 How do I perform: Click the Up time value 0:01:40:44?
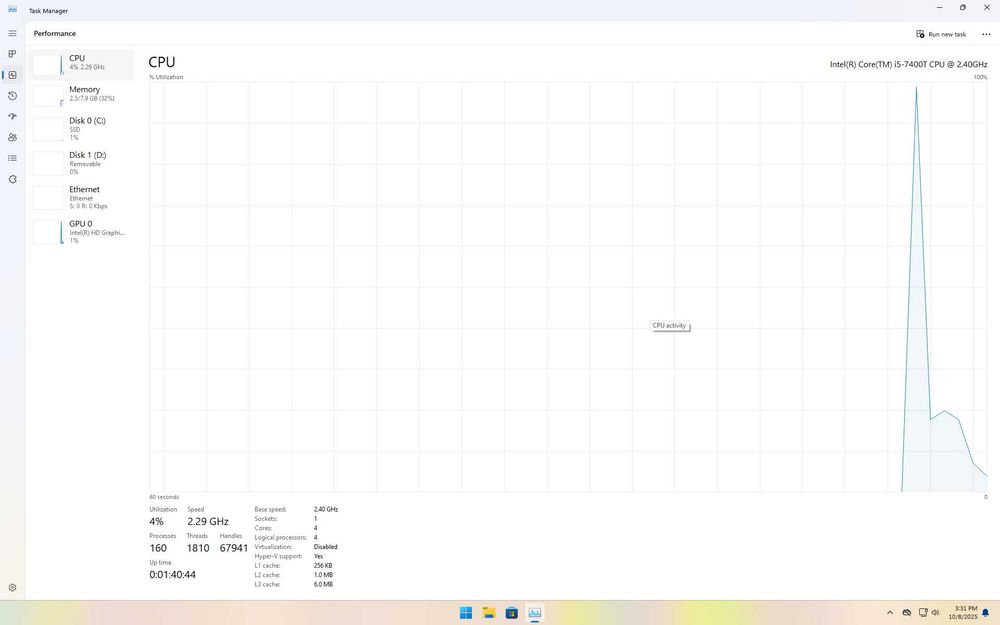pyautogui.click(x=173, y=575)
